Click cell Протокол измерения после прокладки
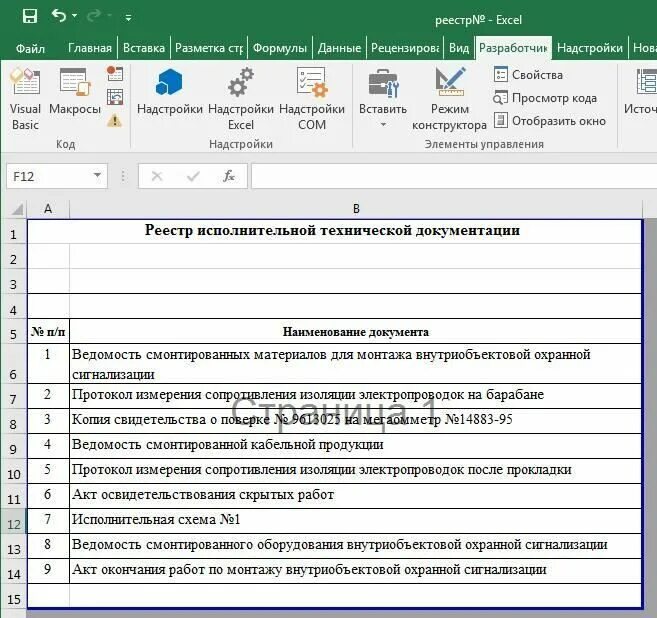Image resolution: width=657 pixels, height=618 pixels. [x=356, y=471]
